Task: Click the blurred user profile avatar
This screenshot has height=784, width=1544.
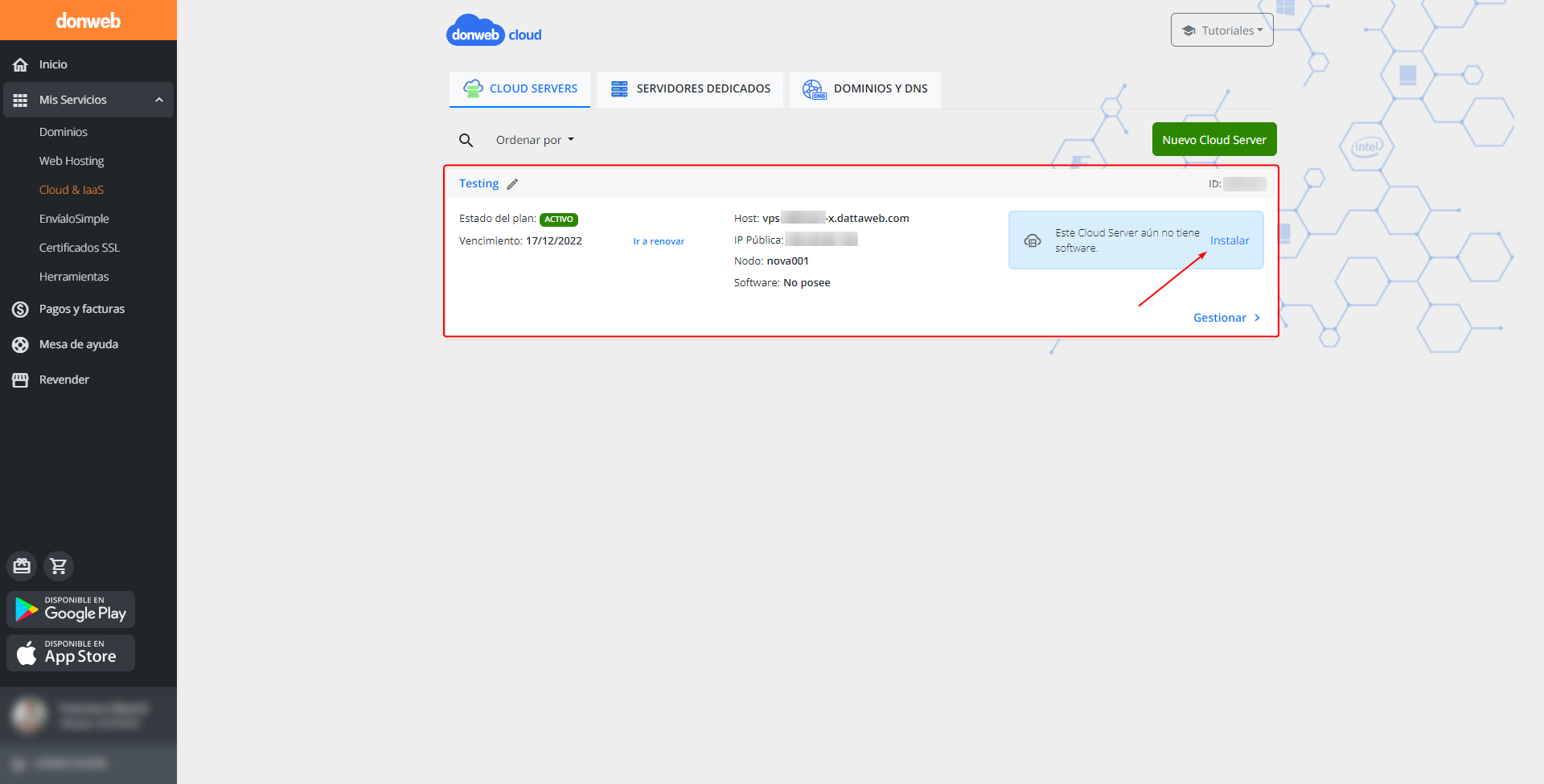Action: point(29,714)
